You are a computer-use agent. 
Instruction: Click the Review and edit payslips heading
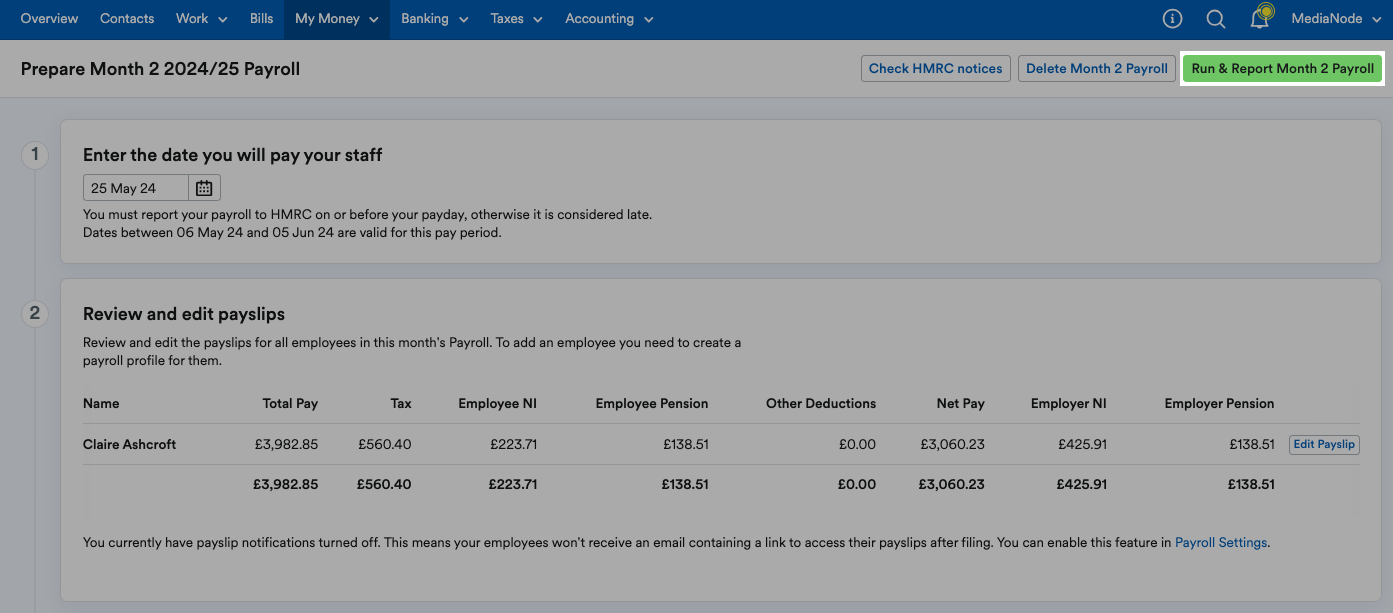[x=184, y=314]
